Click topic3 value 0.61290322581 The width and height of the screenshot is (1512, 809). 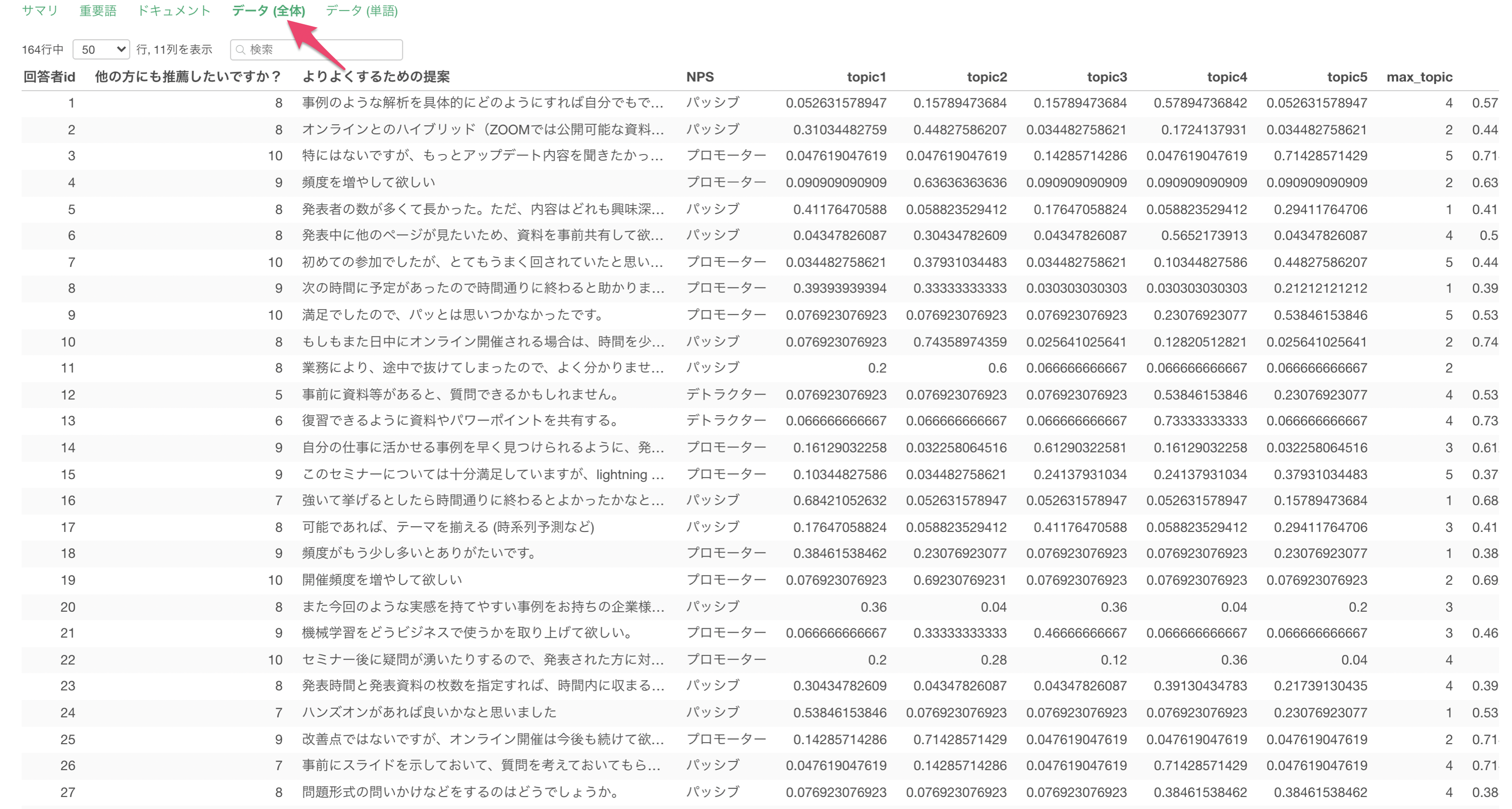[1080, 448]
